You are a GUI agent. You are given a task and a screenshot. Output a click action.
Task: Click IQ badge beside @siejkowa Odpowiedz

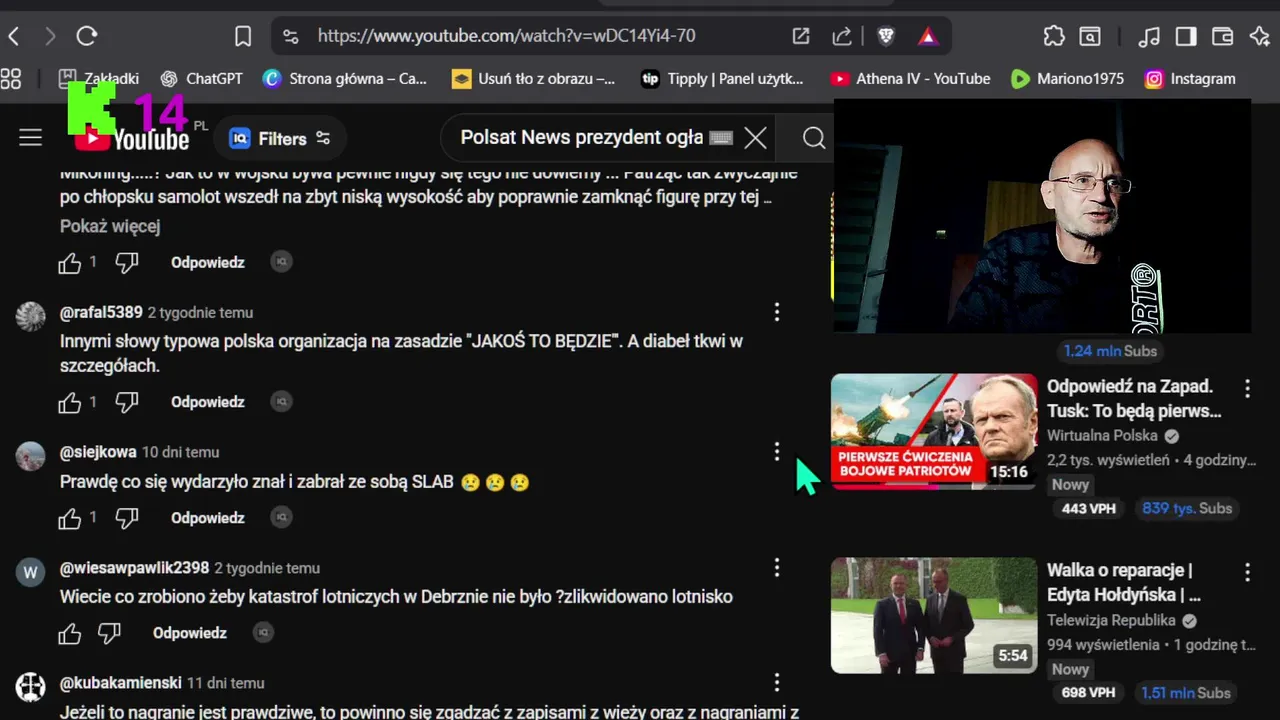(282, 518)
